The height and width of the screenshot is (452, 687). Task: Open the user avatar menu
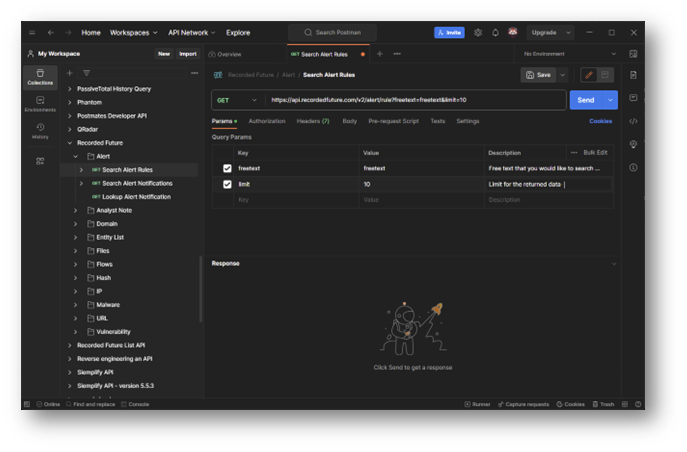[x=513, y=32]
